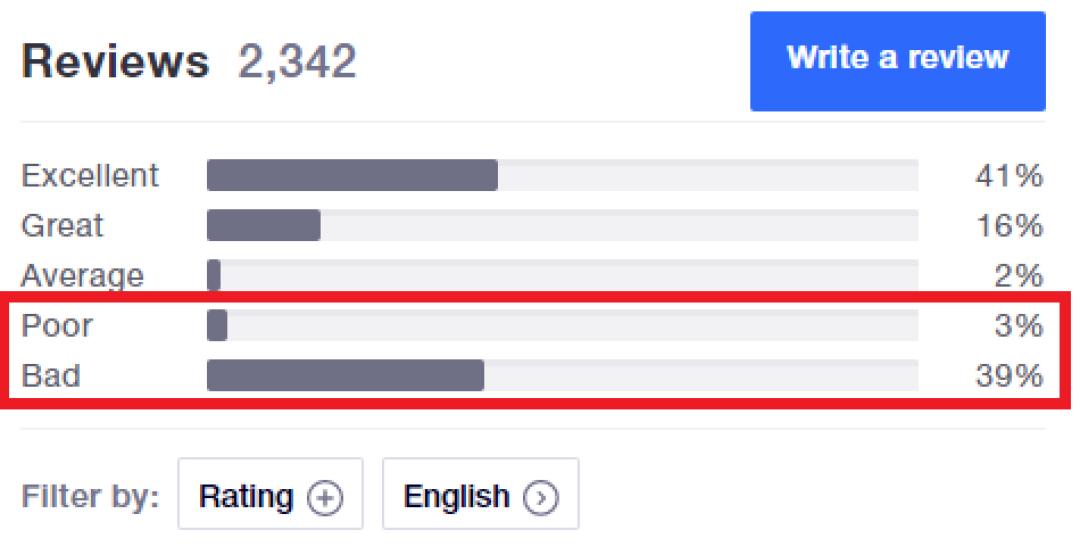Click the plus icon beside Rating

(323, 497)
